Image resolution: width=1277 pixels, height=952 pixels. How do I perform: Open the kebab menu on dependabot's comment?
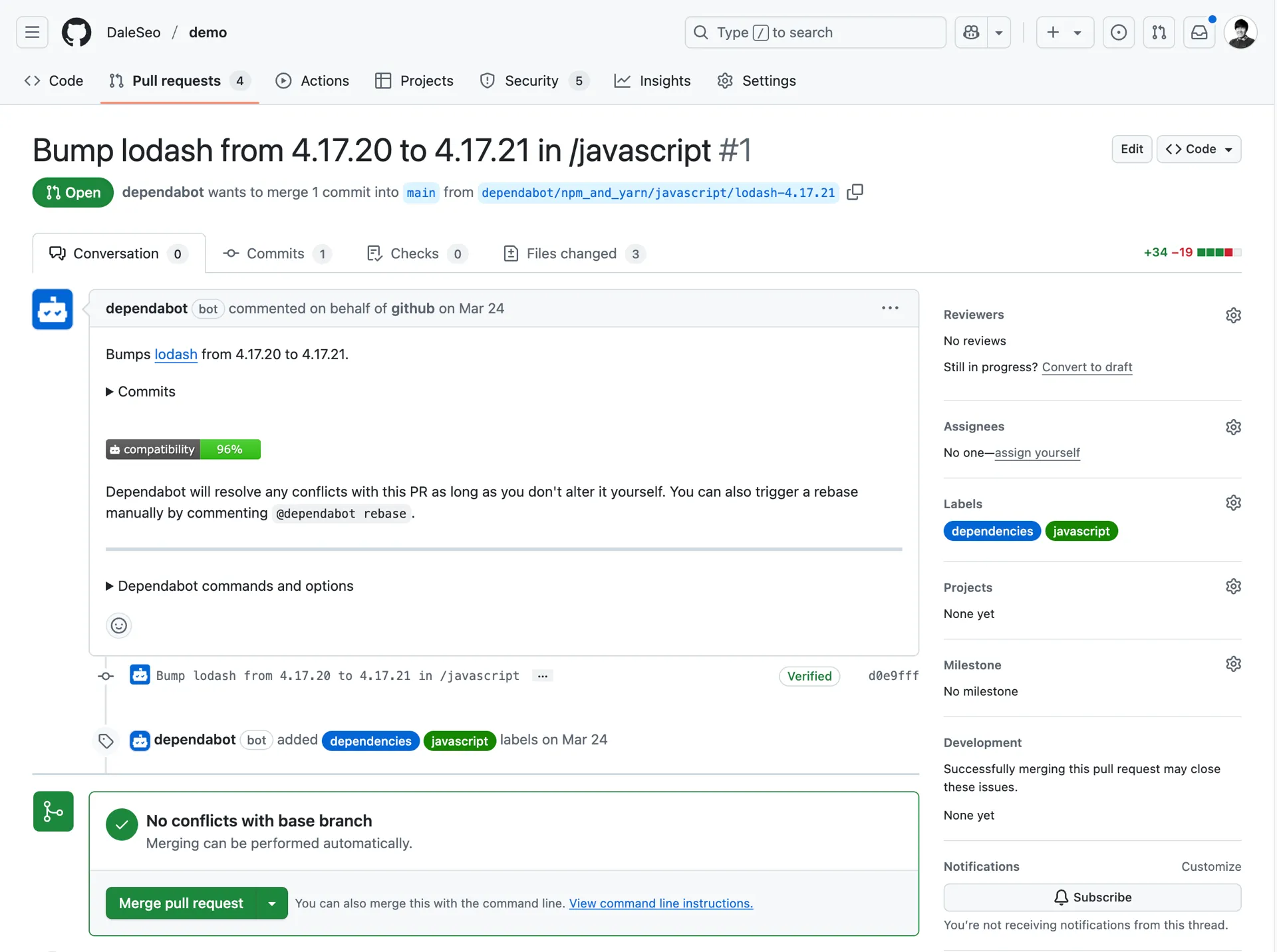(890, 308)
